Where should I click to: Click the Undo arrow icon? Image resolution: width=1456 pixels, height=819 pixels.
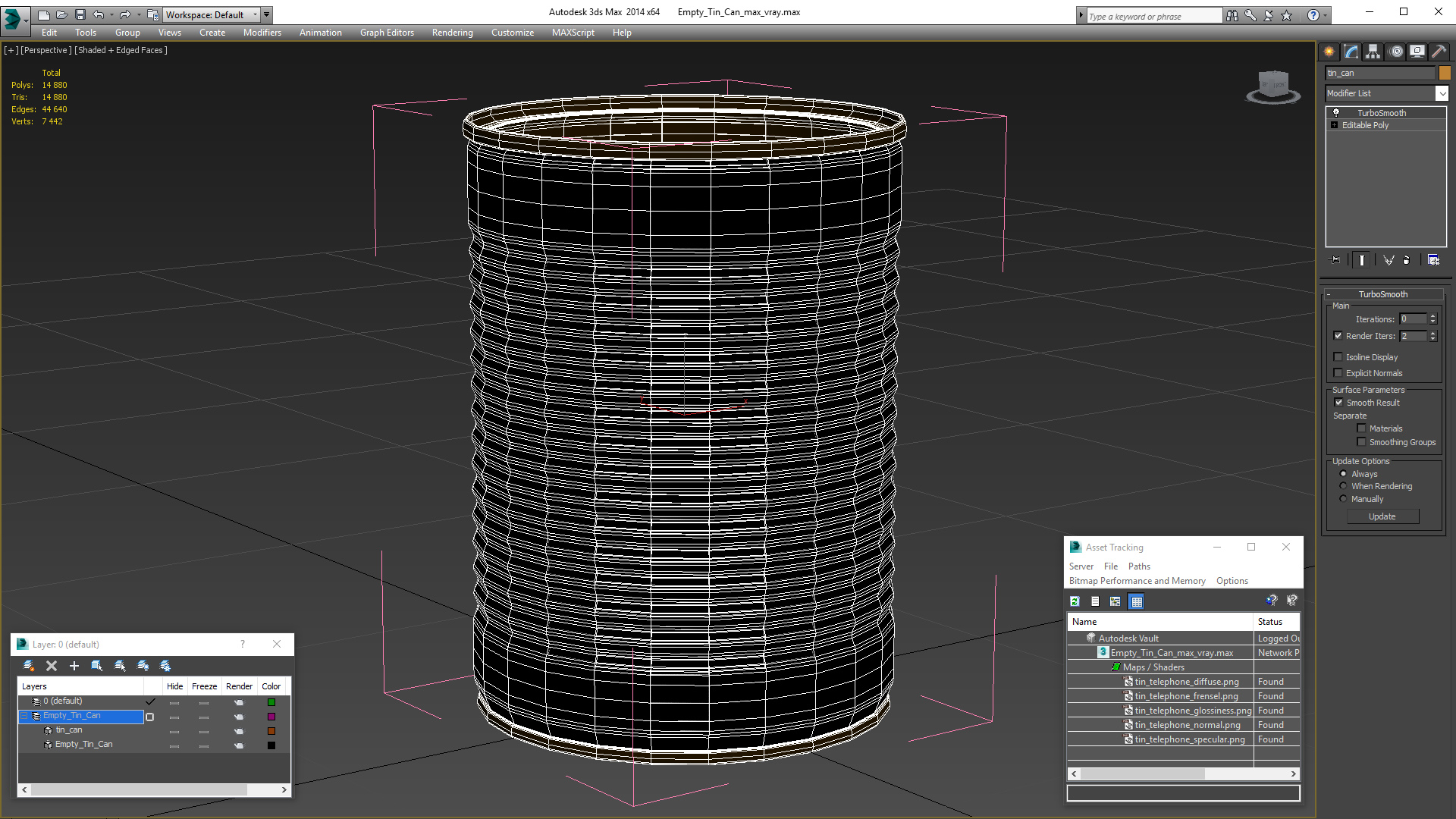(x=99, y=14)
